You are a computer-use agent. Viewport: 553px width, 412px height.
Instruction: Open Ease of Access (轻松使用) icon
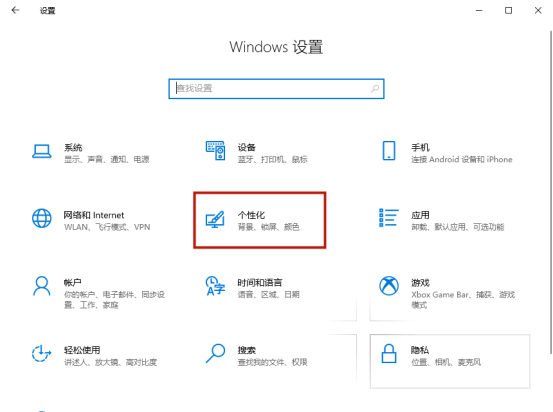42,353
